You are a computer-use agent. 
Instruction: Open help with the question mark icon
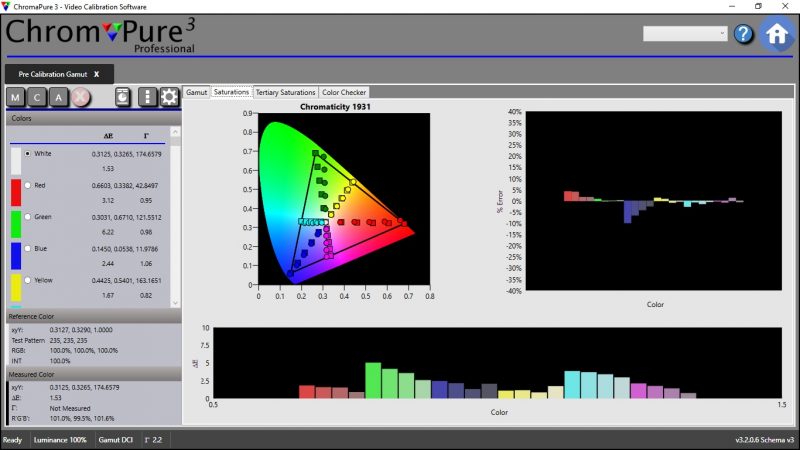tap(743, 34)
